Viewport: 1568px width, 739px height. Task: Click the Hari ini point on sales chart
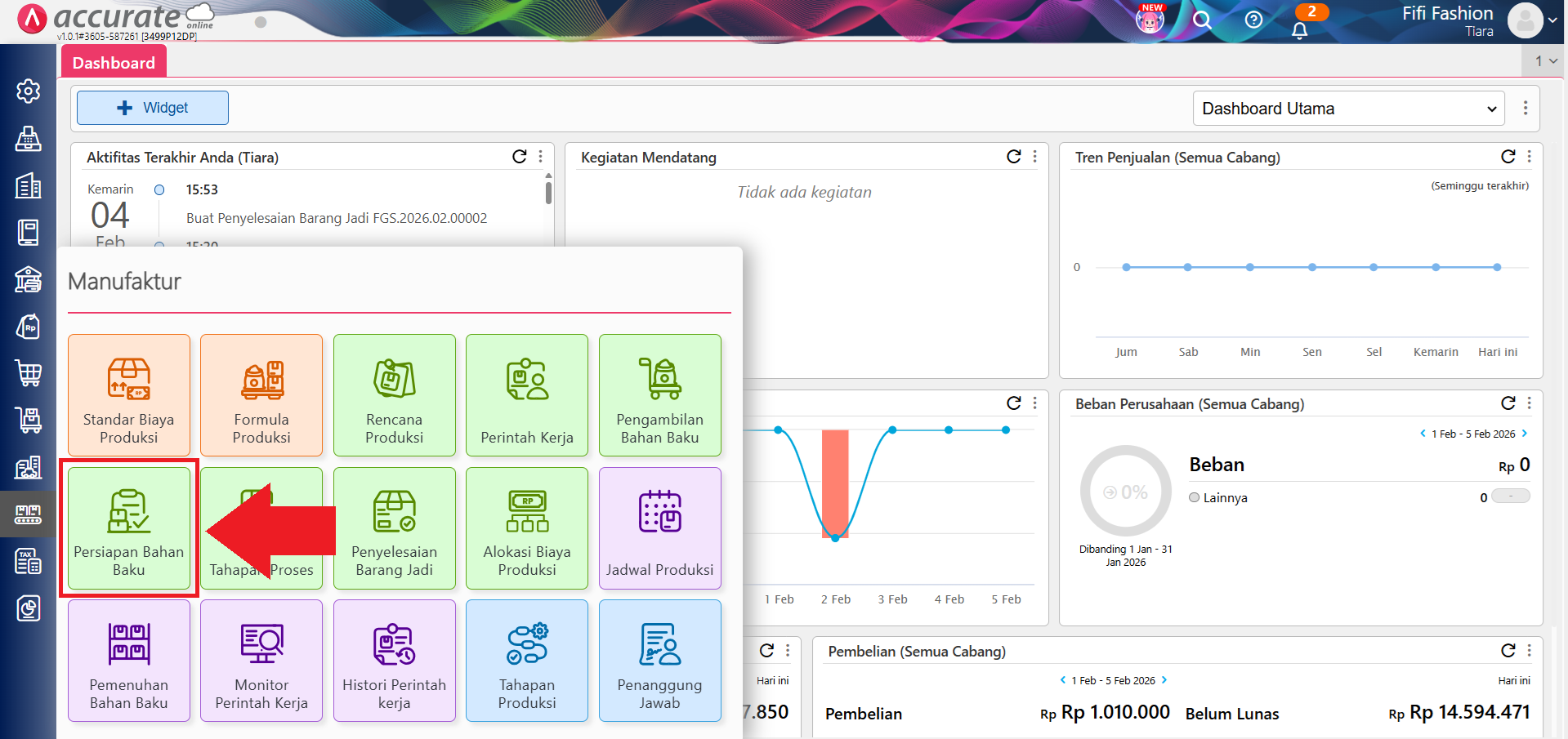[1497, 267]
